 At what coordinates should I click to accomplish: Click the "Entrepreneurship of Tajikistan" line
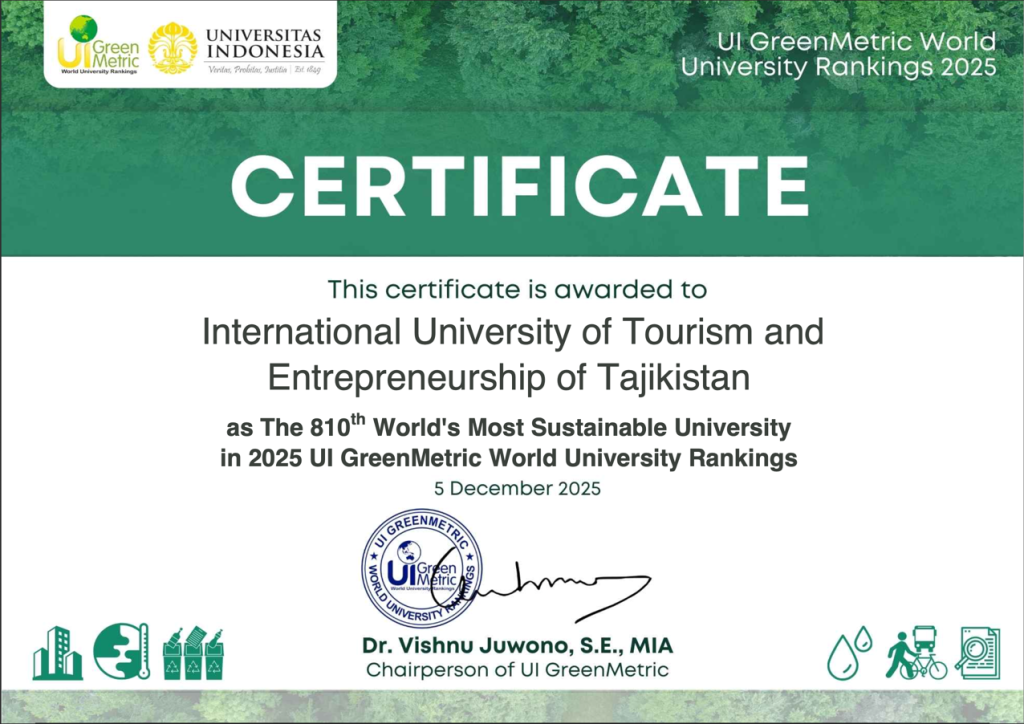point(509,377)
